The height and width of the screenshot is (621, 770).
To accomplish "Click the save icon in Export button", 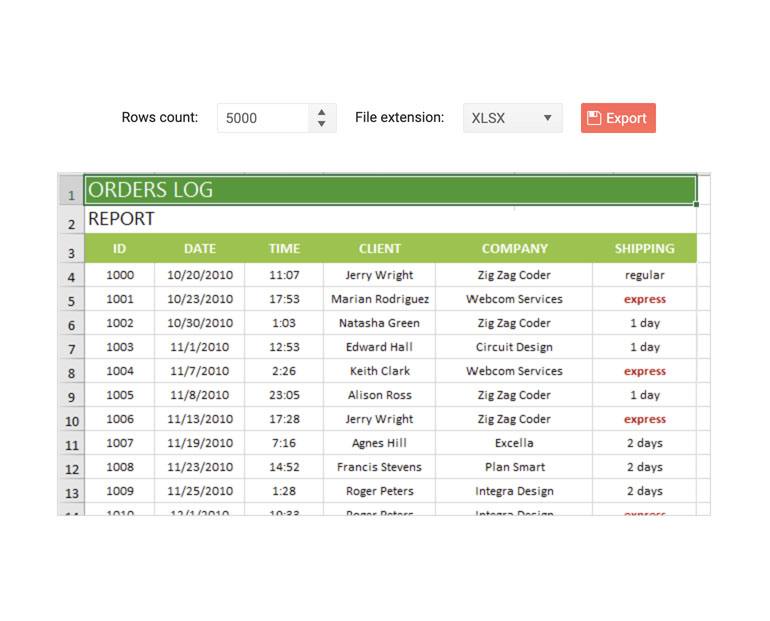I will pyautogui.click(x=594, y=118).
